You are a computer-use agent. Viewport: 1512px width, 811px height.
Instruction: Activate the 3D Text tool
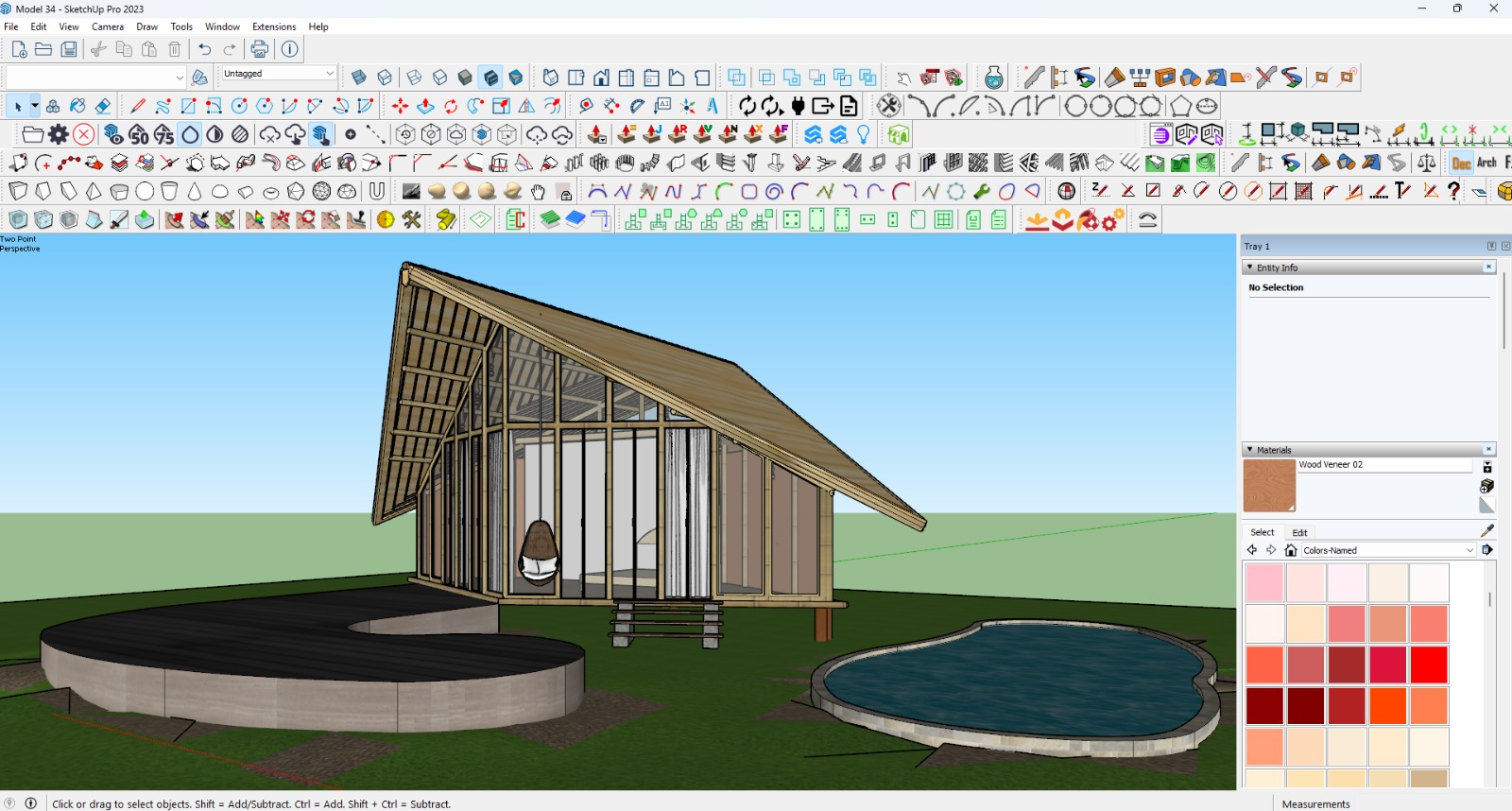tap(713, 106)
